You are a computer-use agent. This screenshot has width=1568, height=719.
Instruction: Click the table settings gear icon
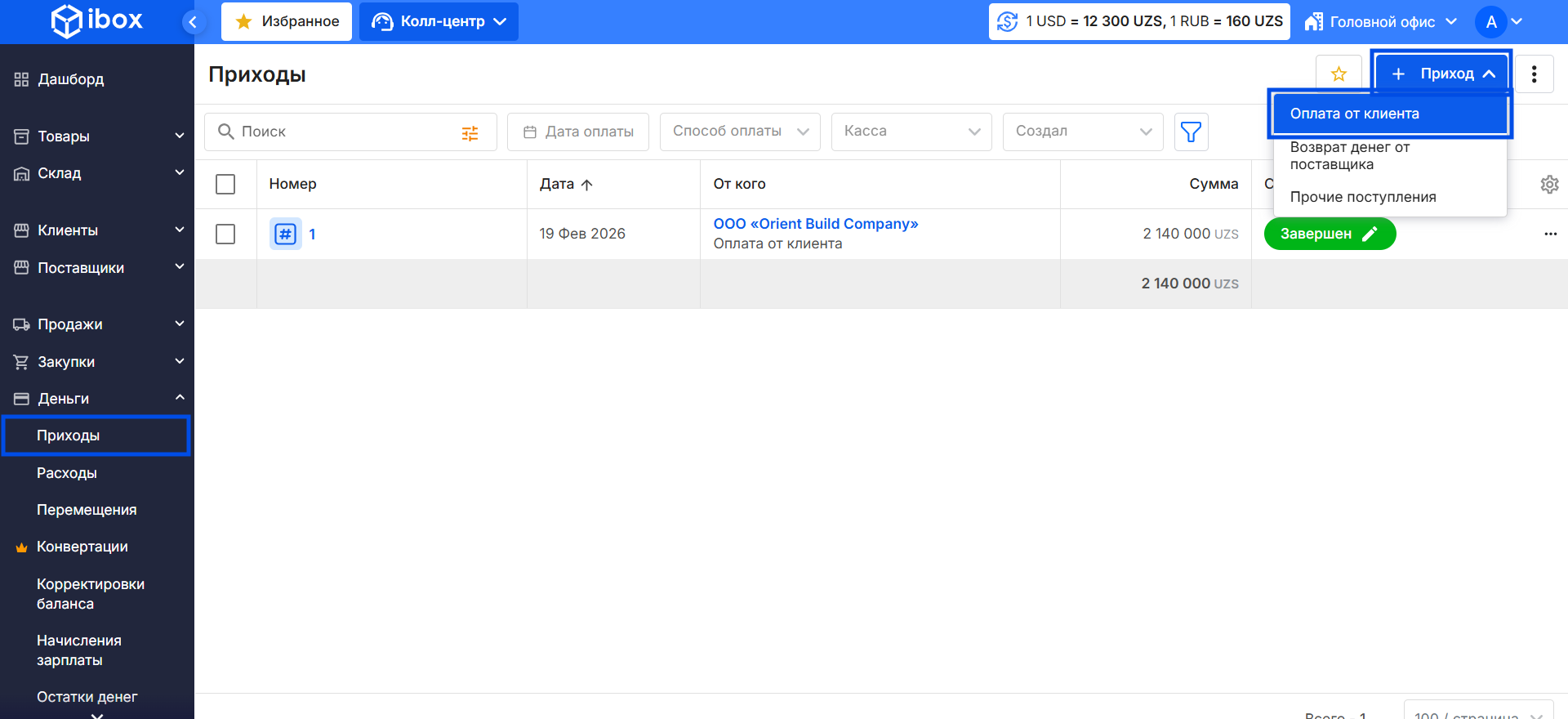click(1549, 185)
